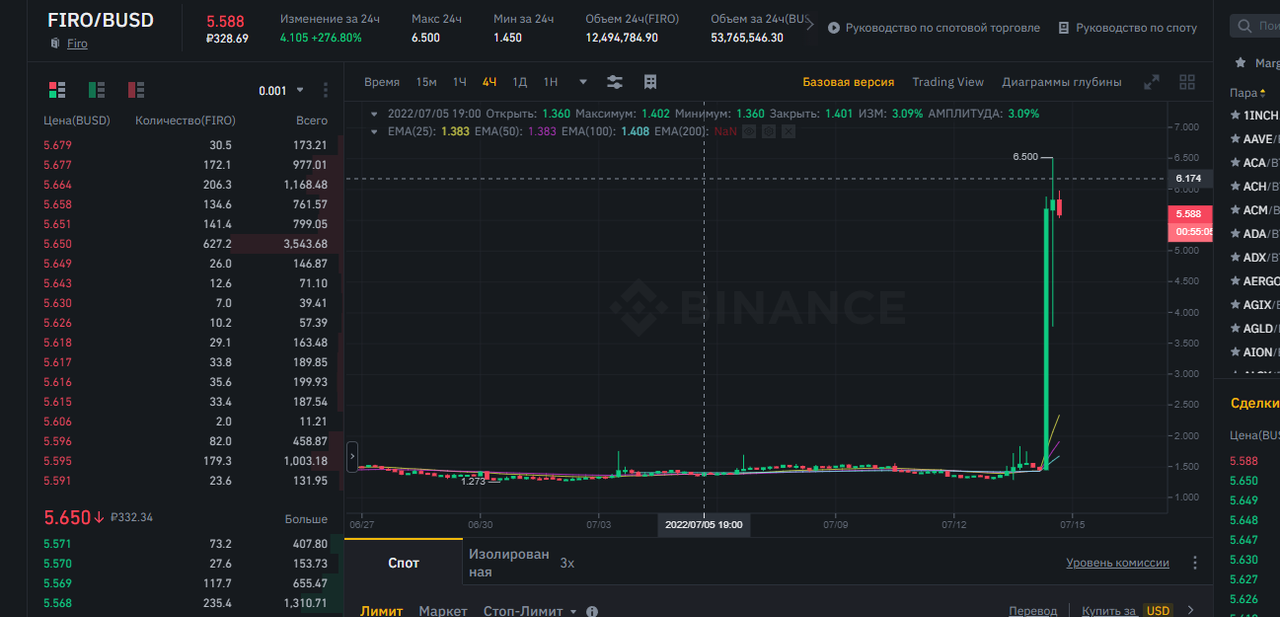The image size is (1280, 617).
Task: Click Перевод transfer link
Action: (x=1033, y=611)
